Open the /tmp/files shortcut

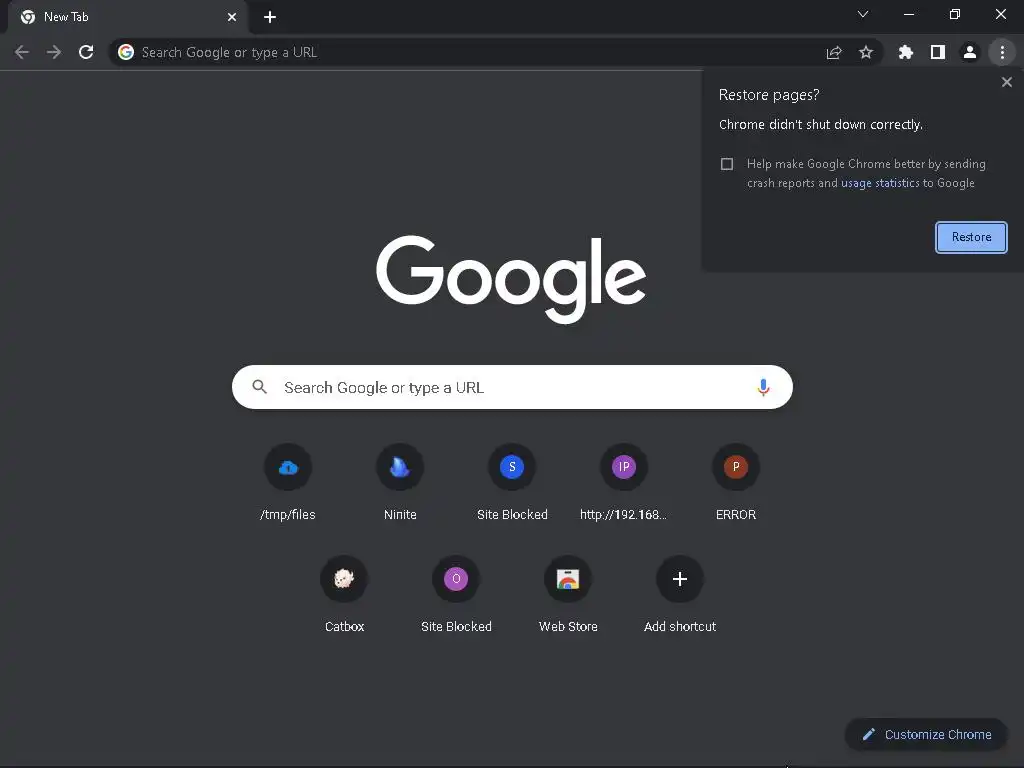pos(288,483)
